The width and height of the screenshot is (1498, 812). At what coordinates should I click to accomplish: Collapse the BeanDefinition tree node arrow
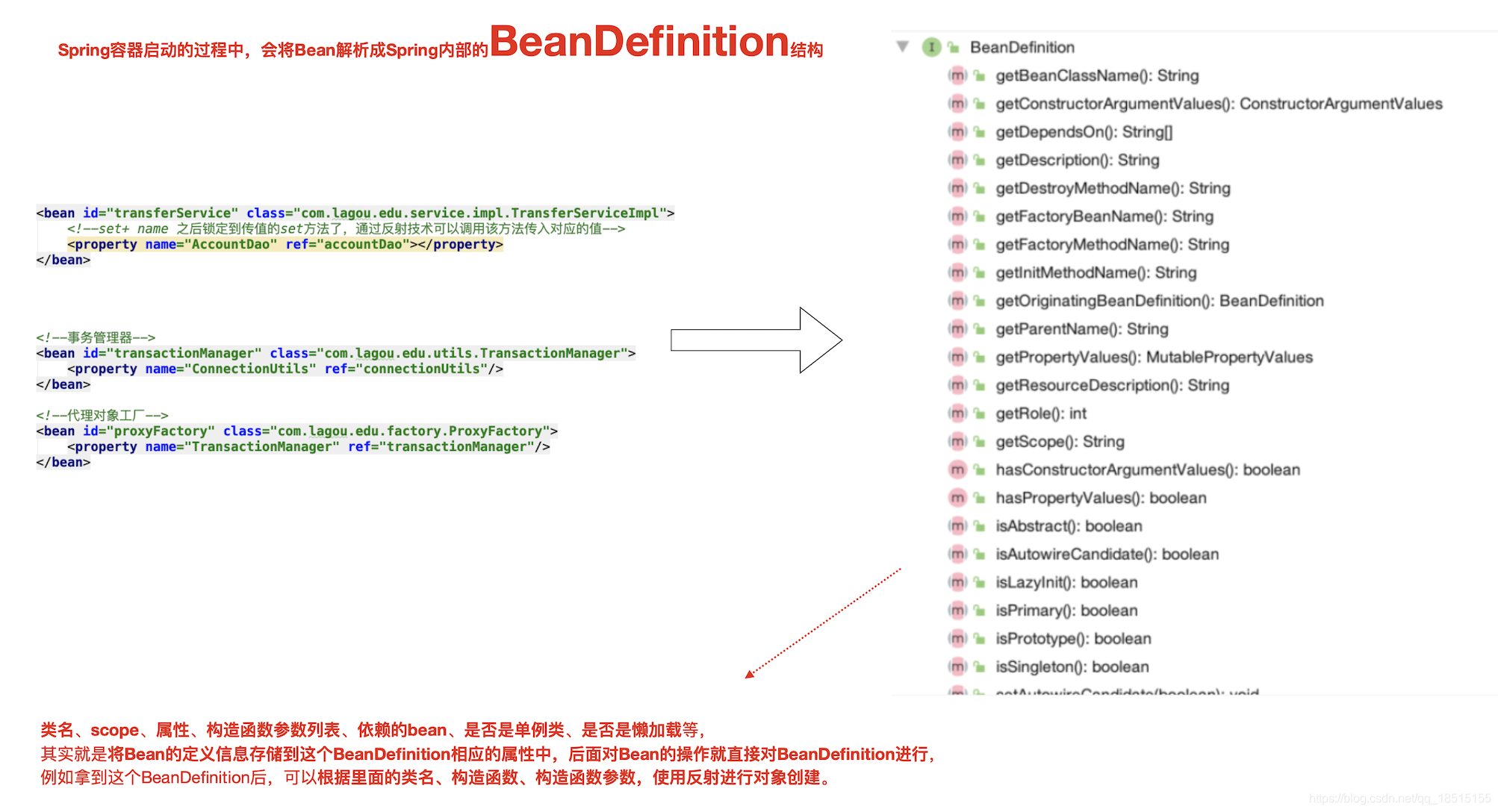click(903, 47)
